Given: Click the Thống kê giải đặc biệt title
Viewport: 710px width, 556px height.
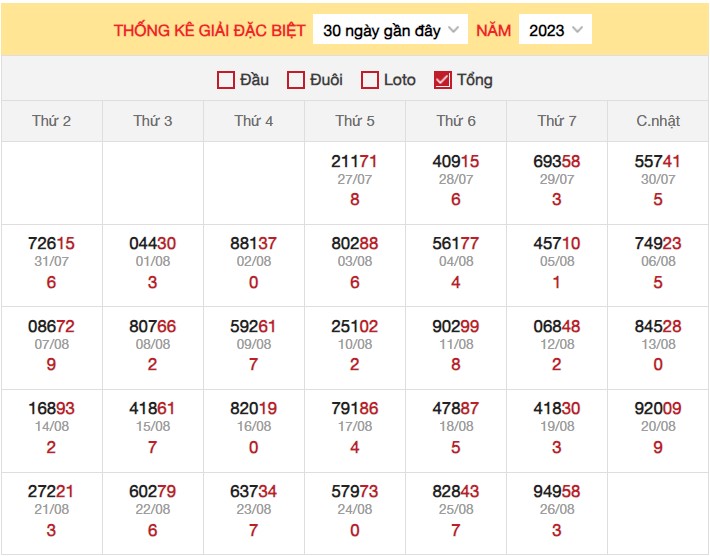Looking at the screenshot, I should [x=209, y=30].
